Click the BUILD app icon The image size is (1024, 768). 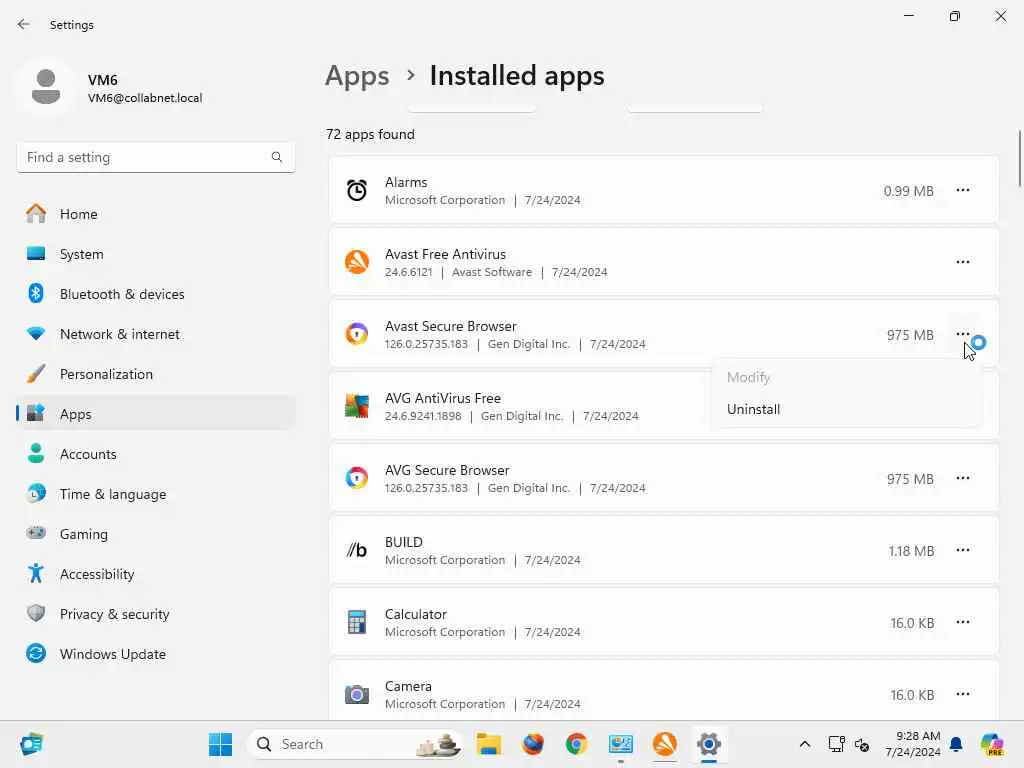click(x=357, y=551)
